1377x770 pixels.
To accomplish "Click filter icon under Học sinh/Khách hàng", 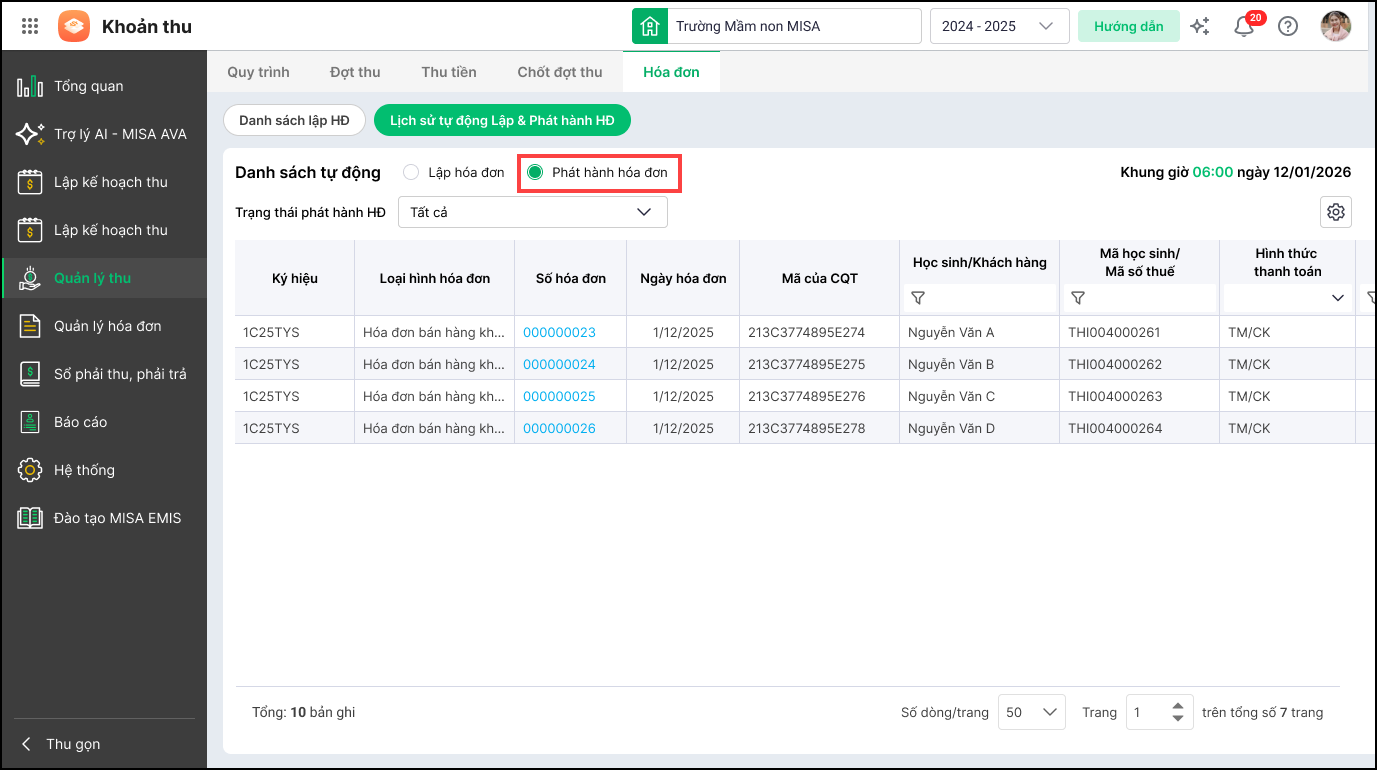I will tap(918, 298).
